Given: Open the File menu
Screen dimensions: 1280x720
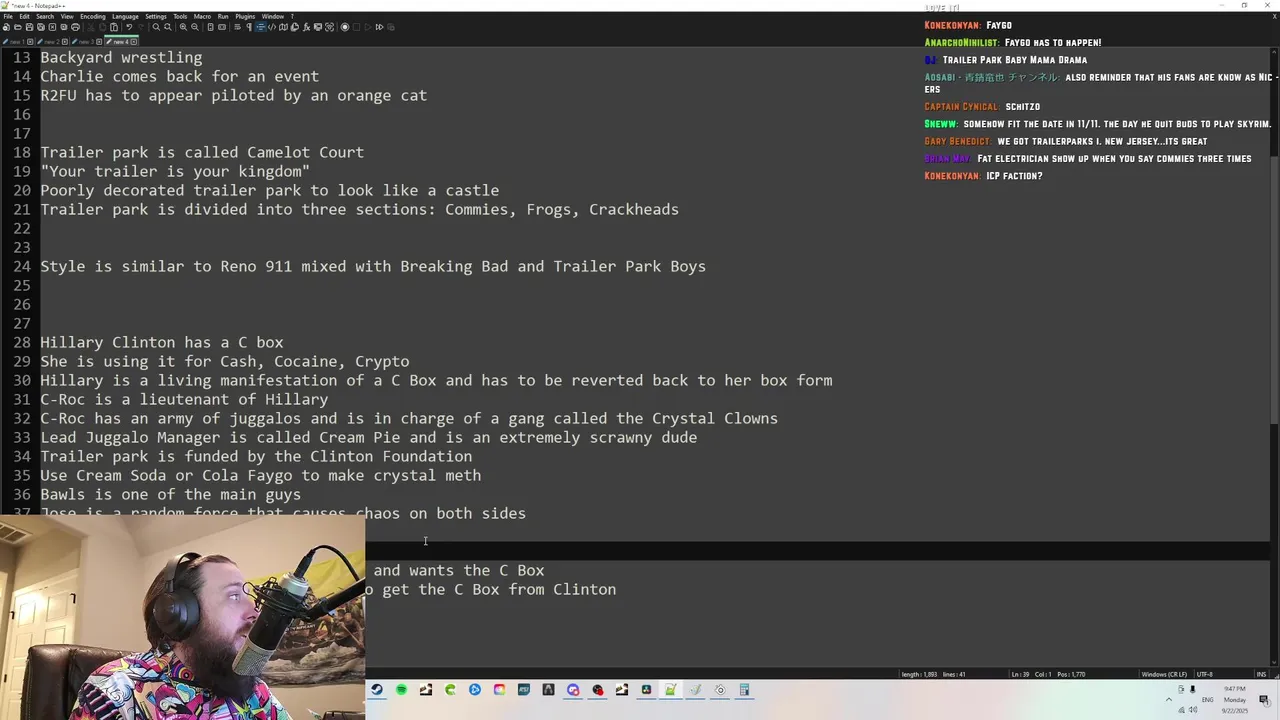Looking at the screenshot, I should coord(8,16).
